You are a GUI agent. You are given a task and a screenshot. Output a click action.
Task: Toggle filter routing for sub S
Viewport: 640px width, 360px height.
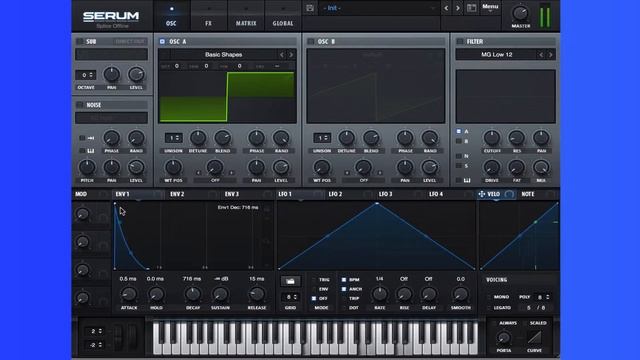459,166
